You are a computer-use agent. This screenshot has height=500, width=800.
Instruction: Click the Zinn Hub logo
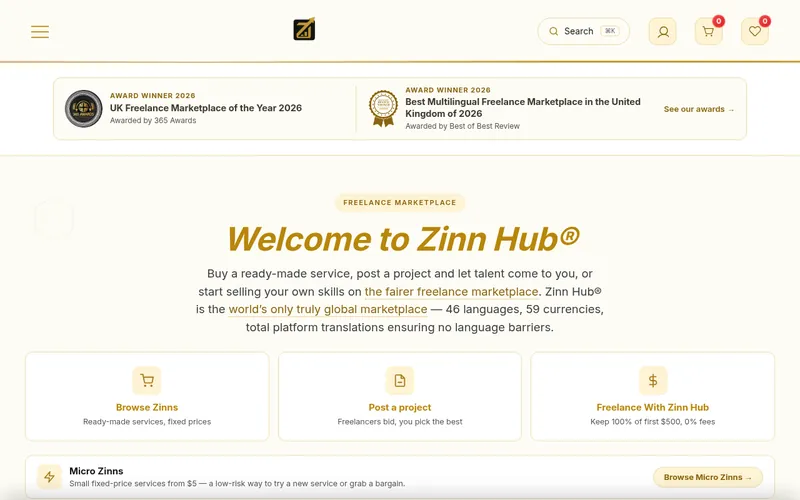tap(304, 29)
